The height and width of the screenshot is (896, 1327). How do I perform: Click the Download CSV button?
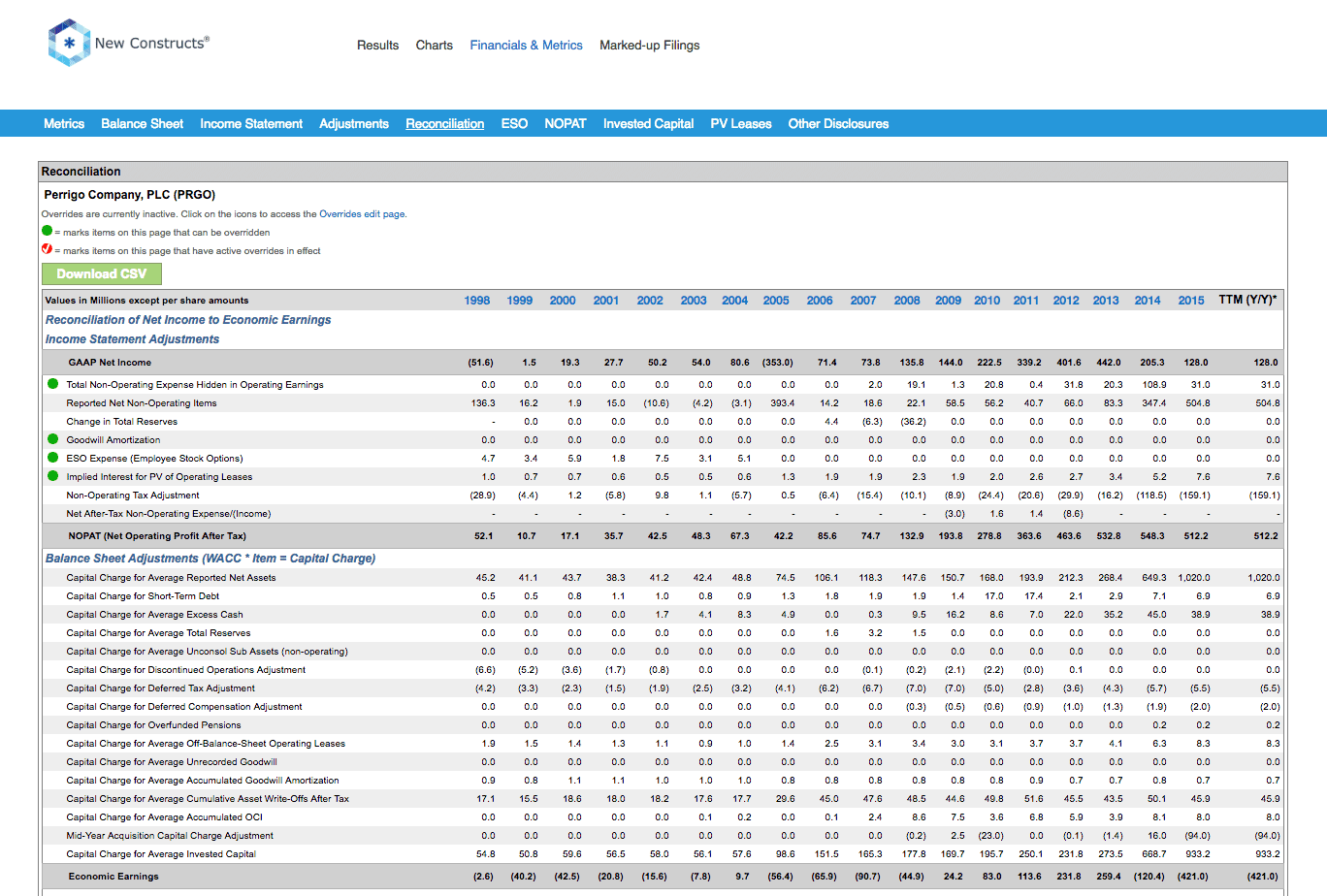(102, 273)
